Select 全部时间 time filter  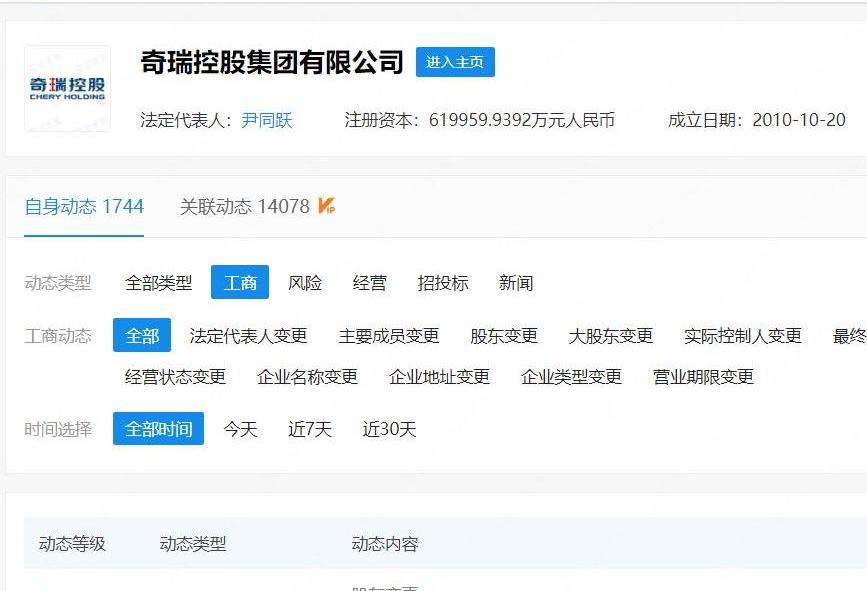pyautogui.click(x=158, y=428)
